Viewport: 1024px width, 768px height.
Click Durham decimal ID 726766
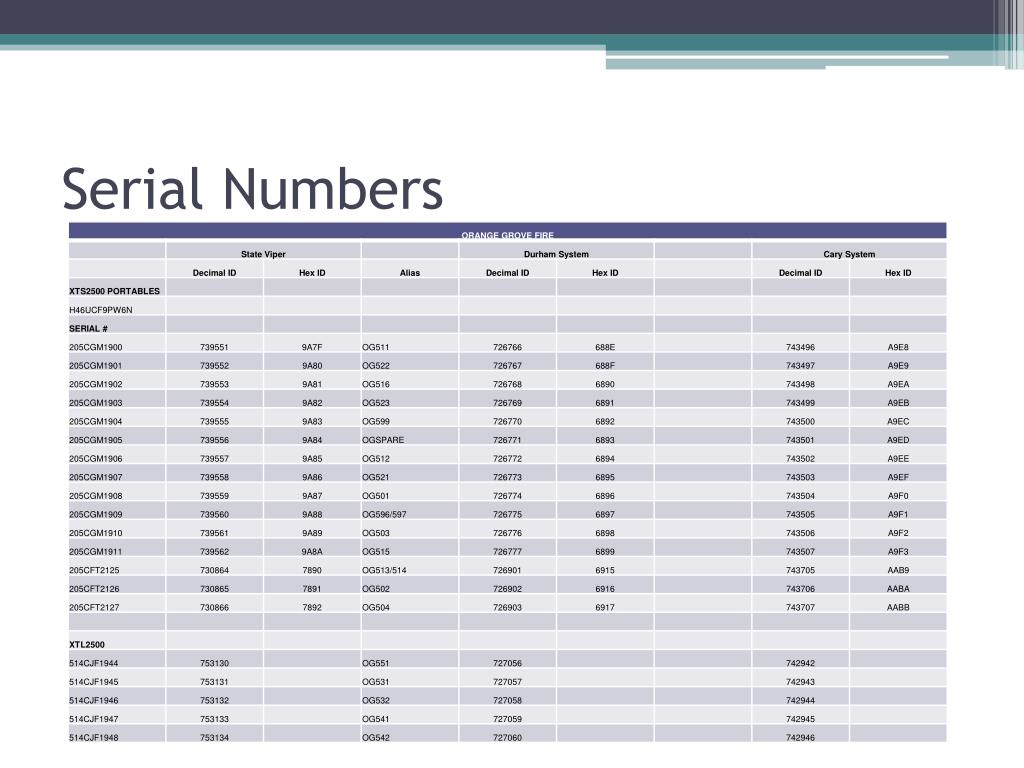pyautogui.click(x=507, y=347)
